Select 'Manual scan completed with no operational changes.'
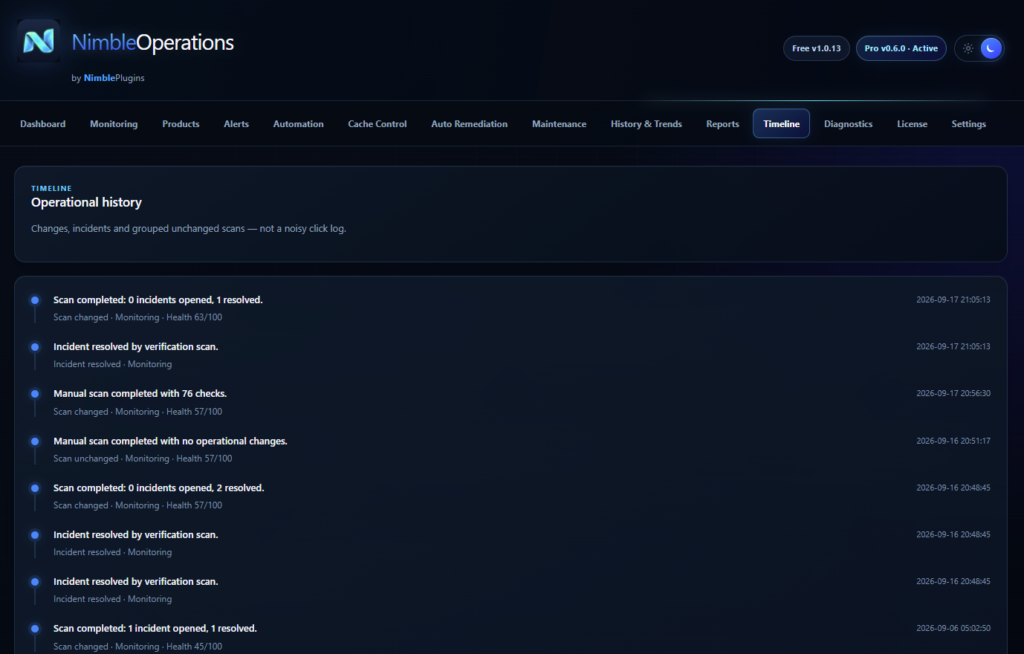1024x654 pixels. point(170,441)
